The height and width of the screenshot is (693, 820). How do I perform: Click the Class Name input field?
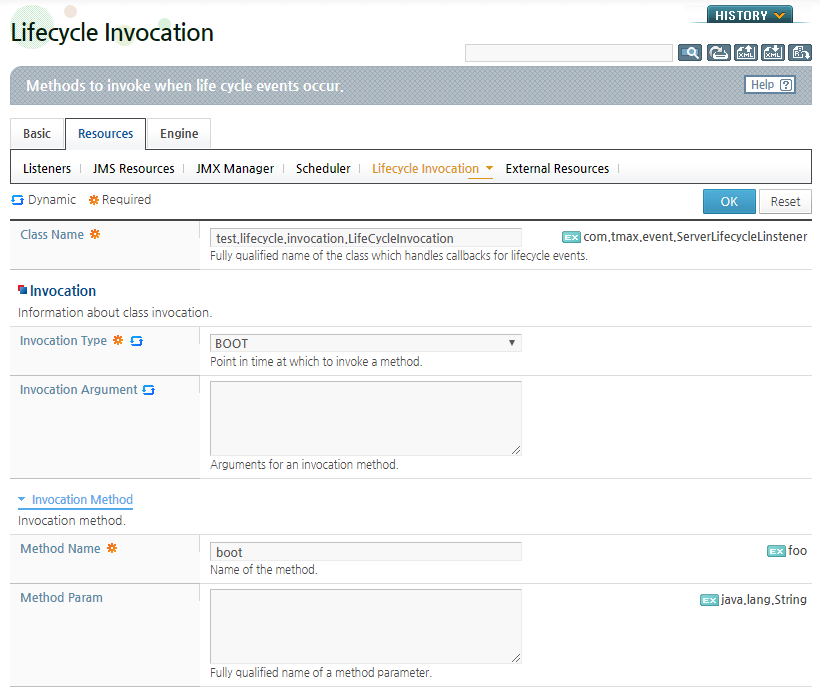click(366, 238)
